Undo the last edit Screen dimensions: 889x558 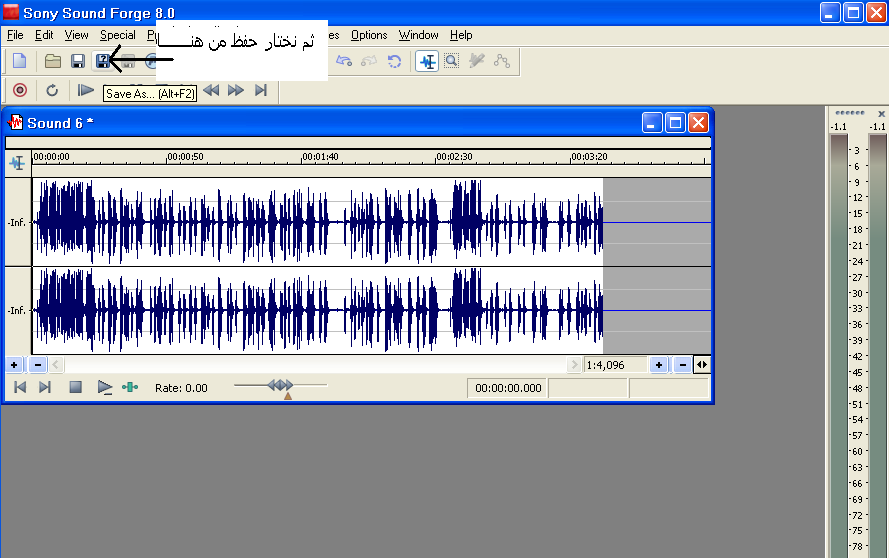(x=344, y=61)
